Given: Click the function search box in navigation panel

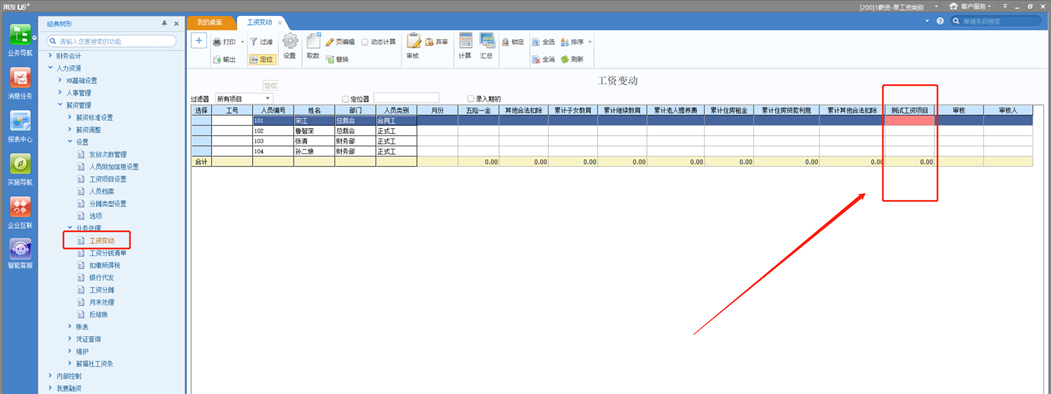Looking at the screenshot, I should pyautogui.click(x=111, y=42).
